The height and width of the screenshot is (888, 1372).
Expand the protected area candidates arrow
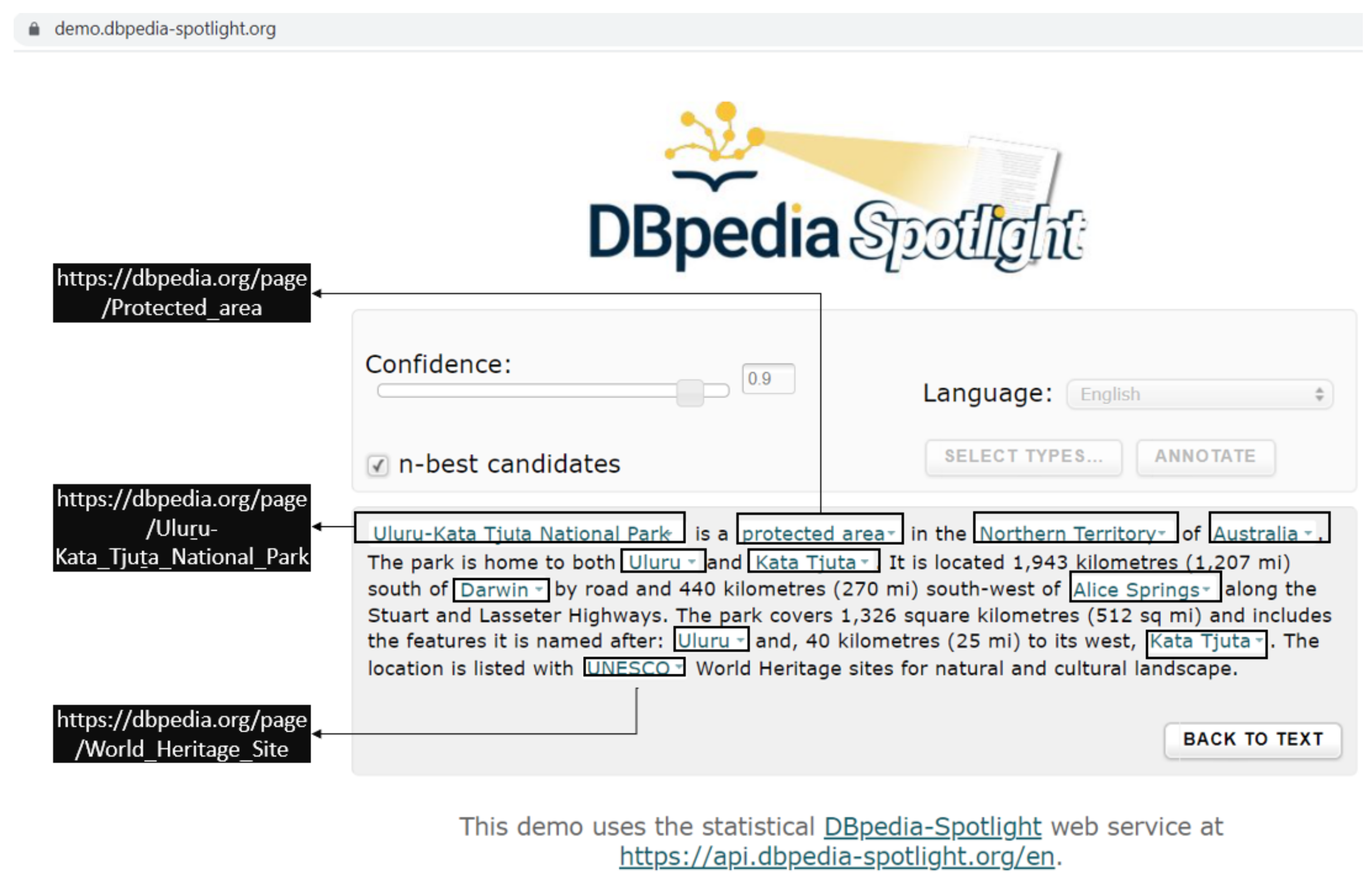[x=890, y=533]
